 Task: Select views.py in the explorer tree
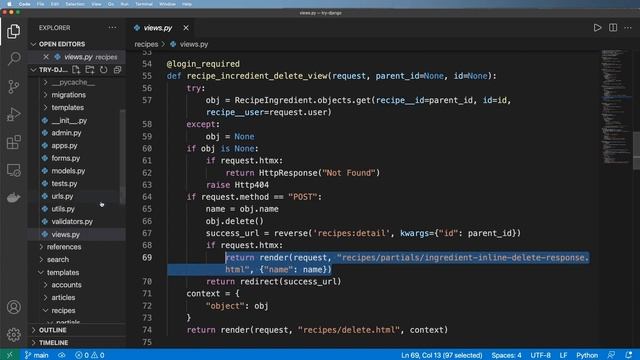[x=65, y=234]
